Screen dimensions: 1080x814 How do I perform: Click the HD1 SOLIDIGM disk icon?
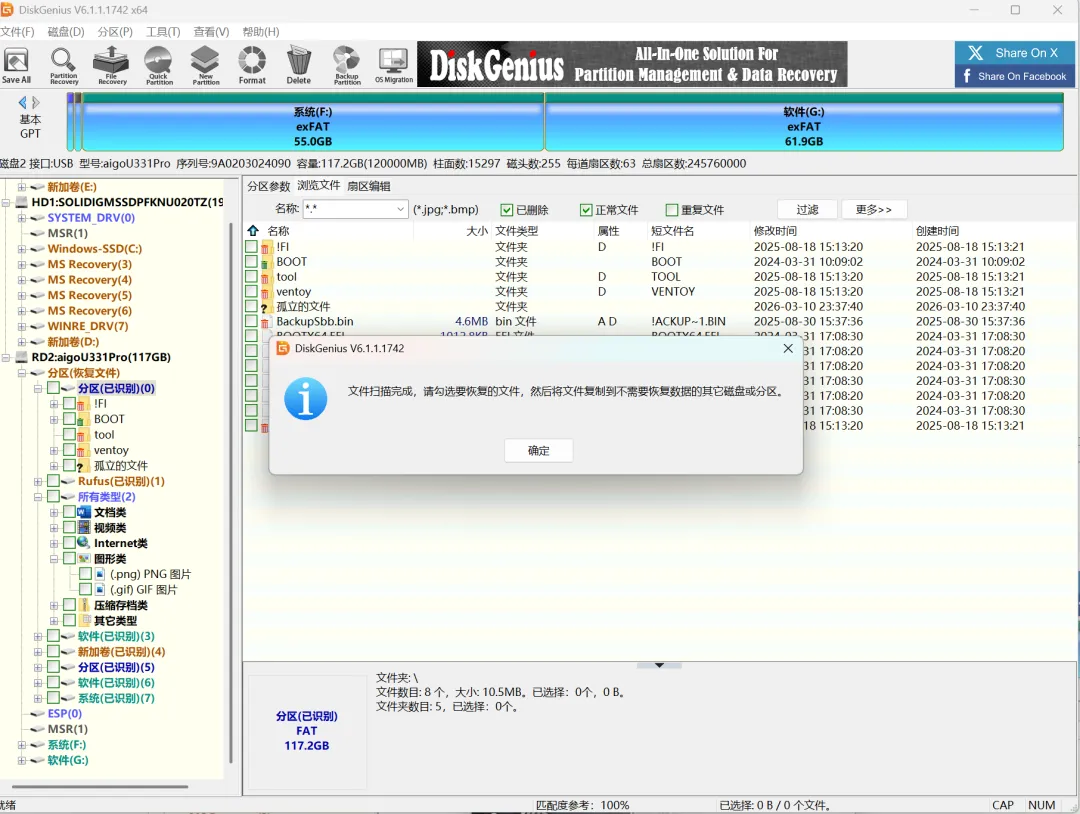21,202
